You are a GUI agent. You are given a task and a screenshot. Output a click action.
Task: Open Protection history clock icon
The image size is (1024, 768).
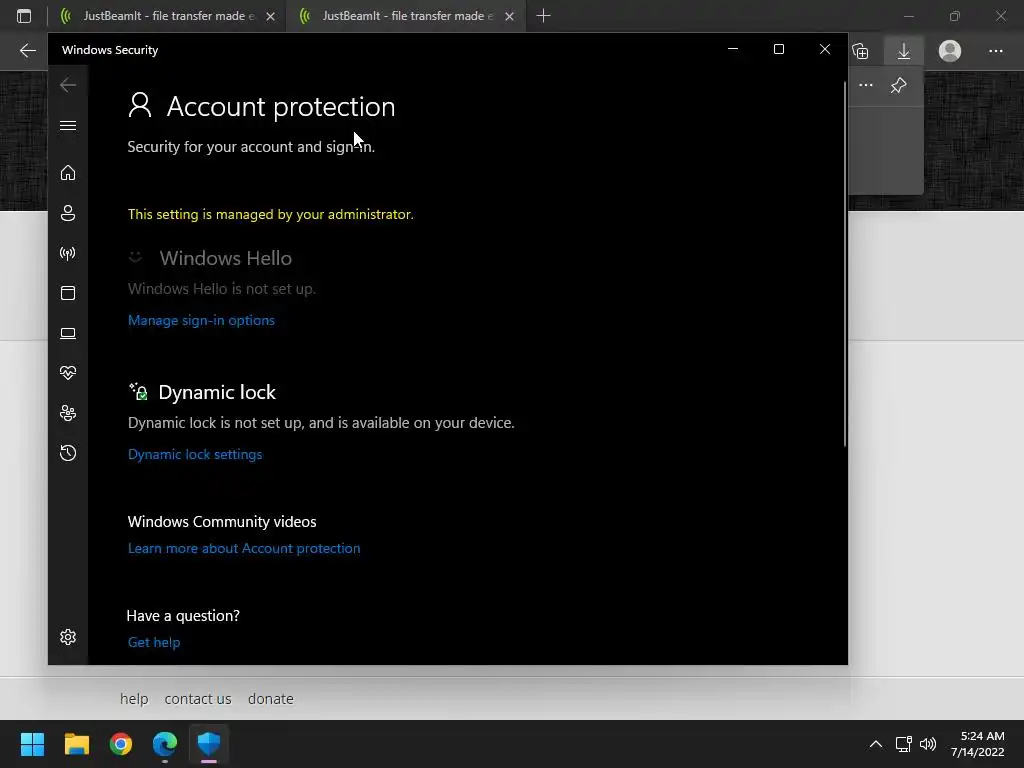68,453
